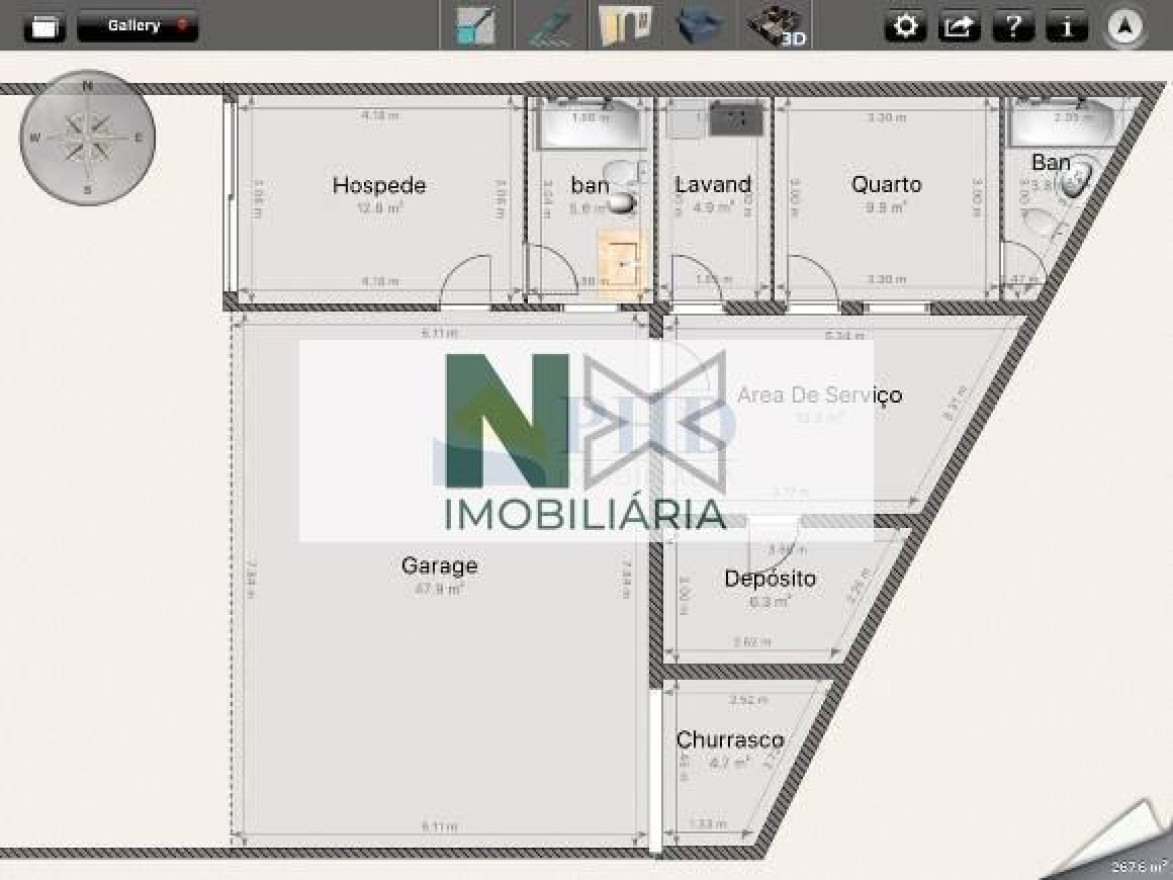Select the Hospede room label
1173x880 pixels.
pos(379,185)
